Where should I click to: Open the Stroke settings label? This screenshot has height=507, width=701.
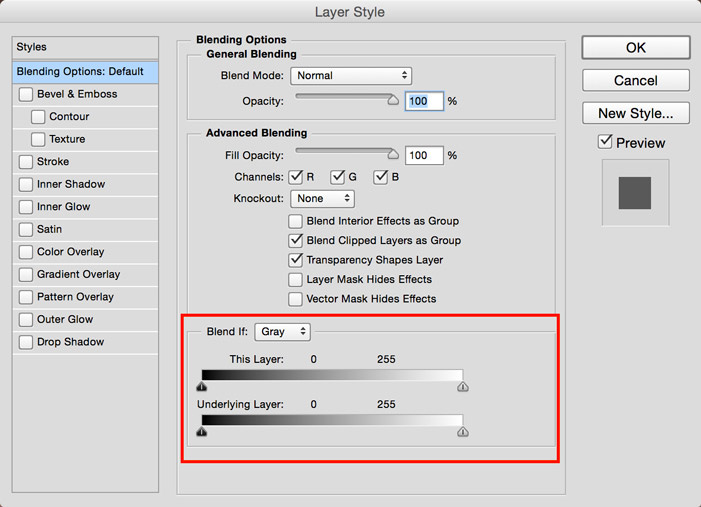click(x=53, y=161)
